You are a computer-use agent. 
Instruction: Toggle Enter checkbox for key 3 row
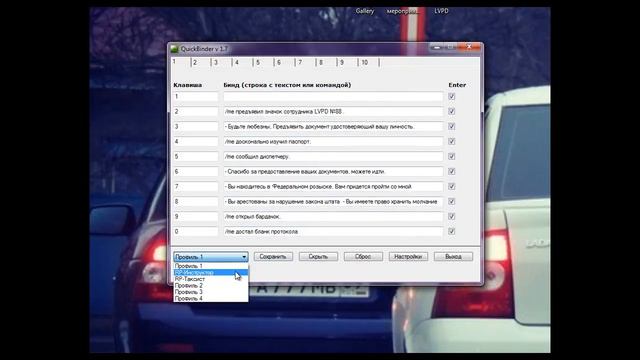[x=451, y=127]
